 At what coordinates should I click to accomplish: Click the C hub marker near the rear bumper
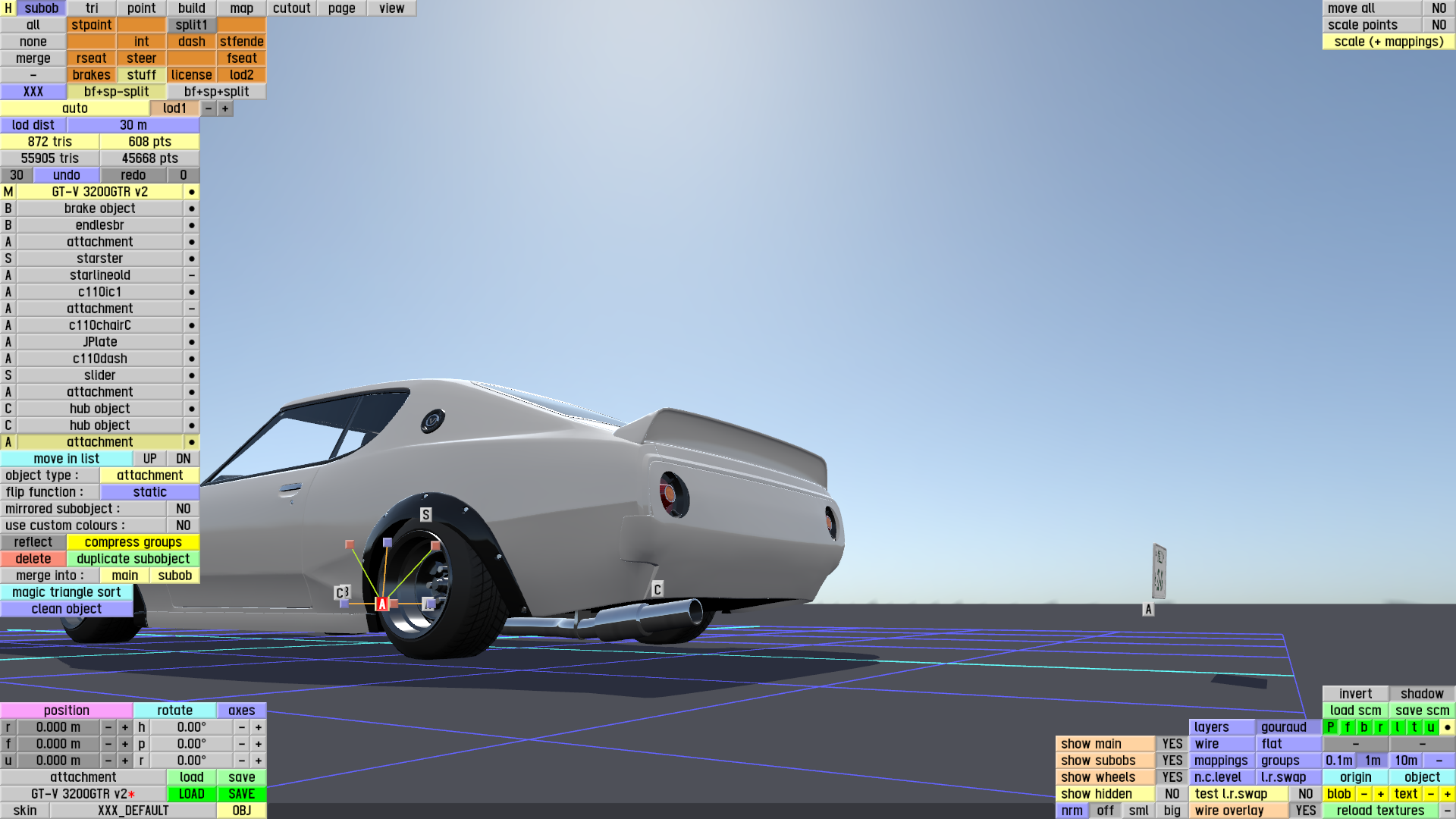pos(657,589)
